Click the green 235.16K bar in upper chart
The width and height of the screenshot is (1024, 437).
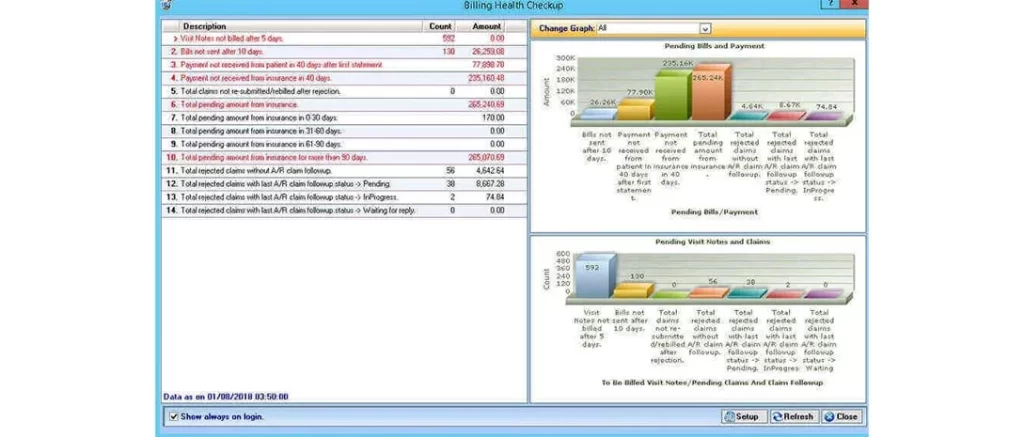pos(673,95)
